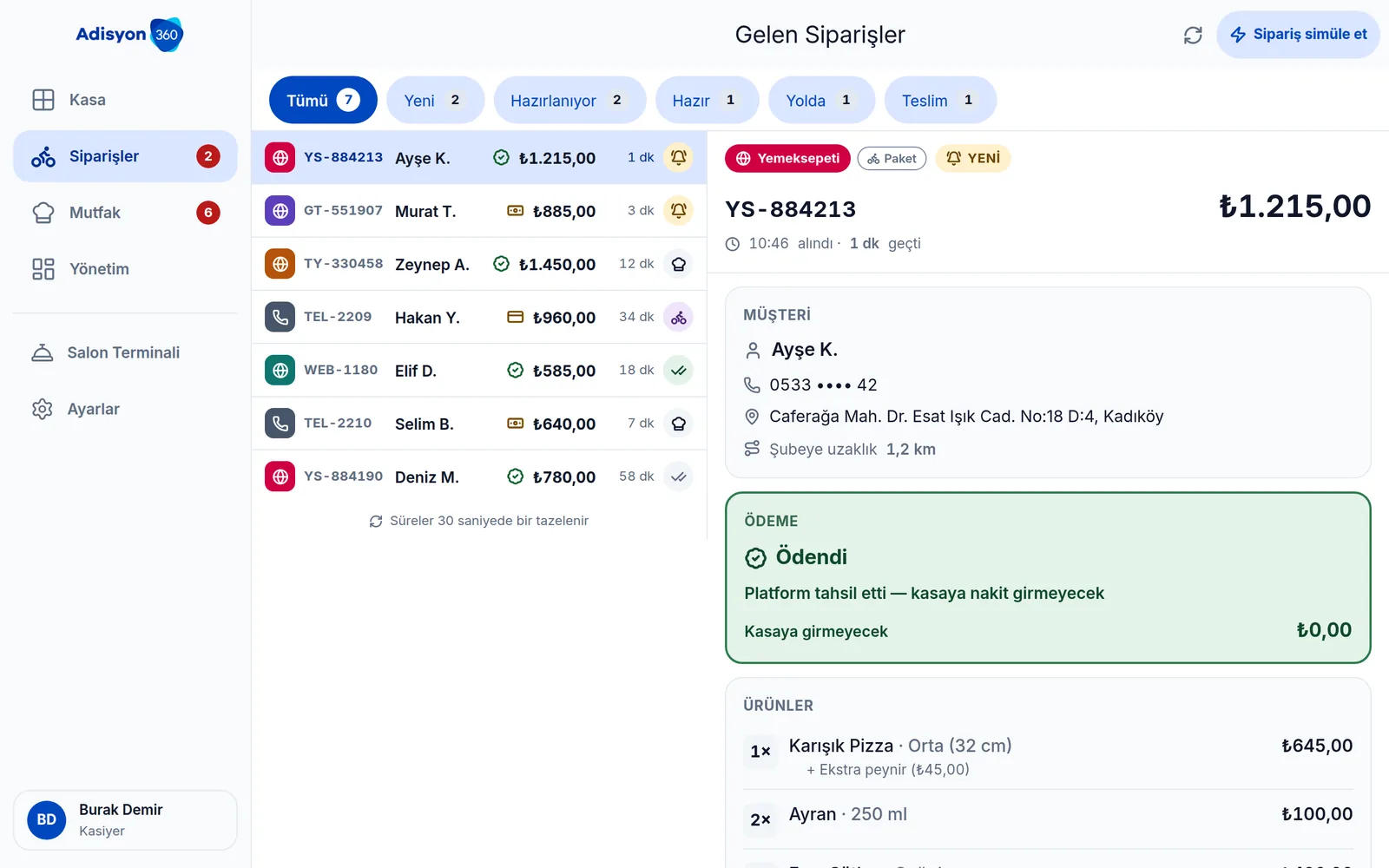Click courier status icon for Hakan Y.

678,317
